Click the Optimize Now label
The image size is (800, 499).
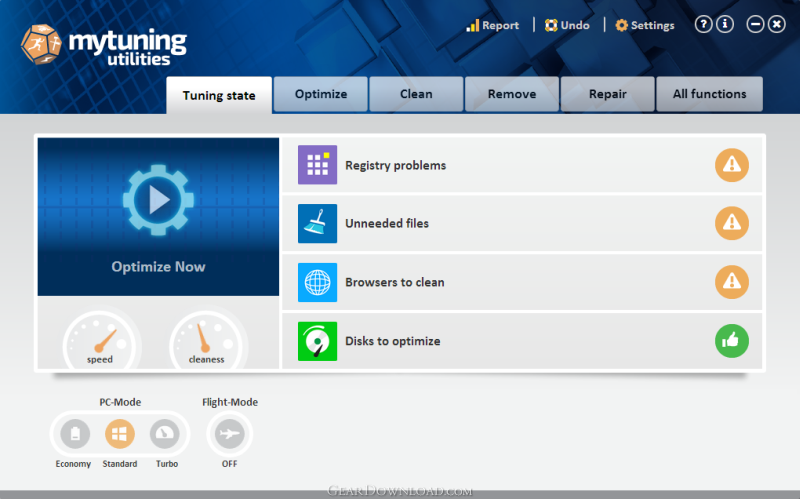pos(158,267)
